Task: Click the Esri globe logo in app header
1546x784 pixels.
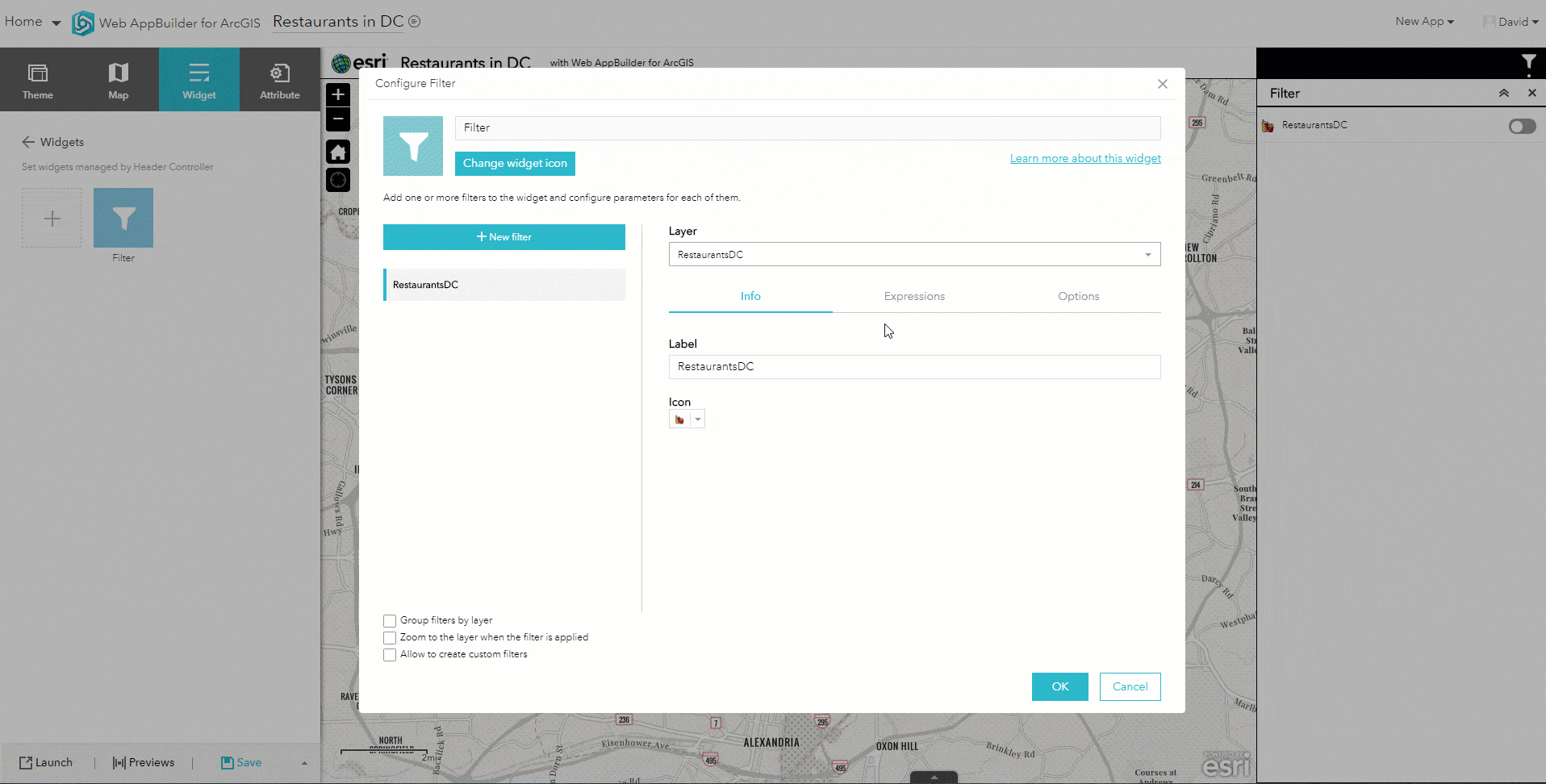Action: pos(341,64)
